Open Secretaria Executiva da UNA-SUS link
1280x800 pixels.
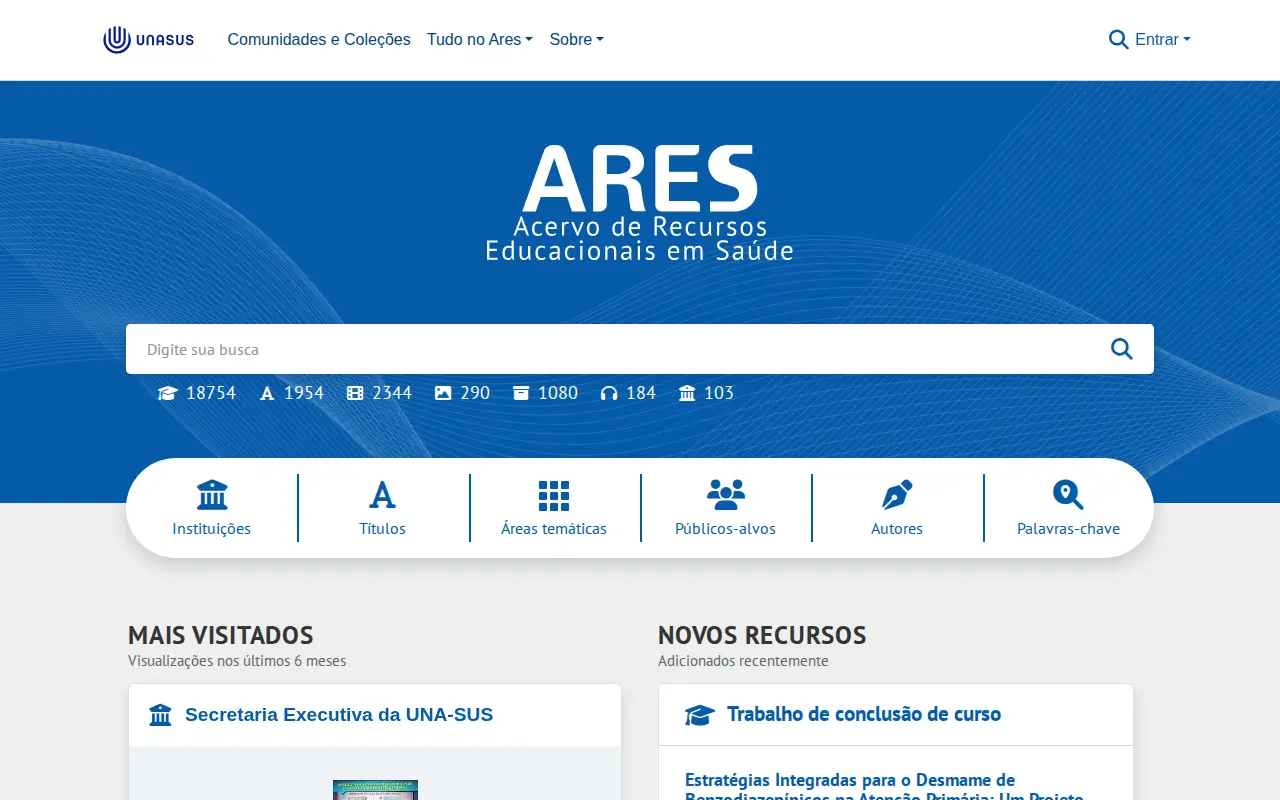(339, 715)
